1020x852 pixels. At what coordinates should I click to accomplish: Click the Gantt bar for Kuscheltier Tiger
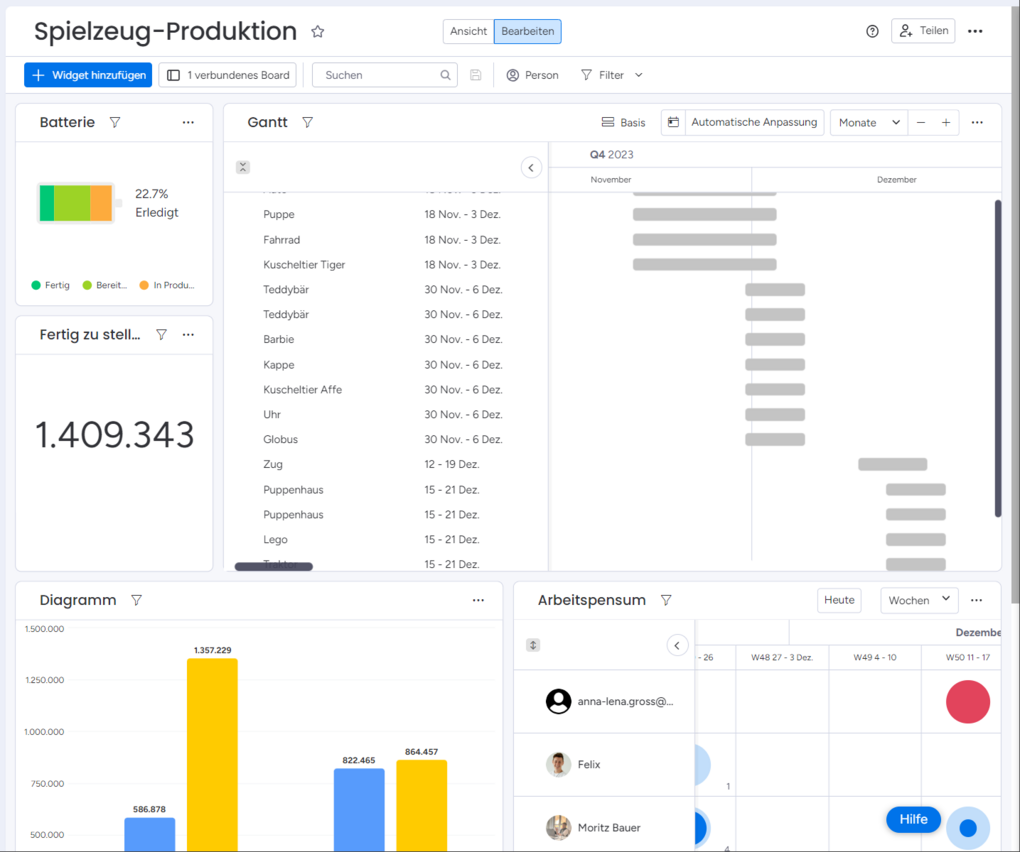pos(705,265)
